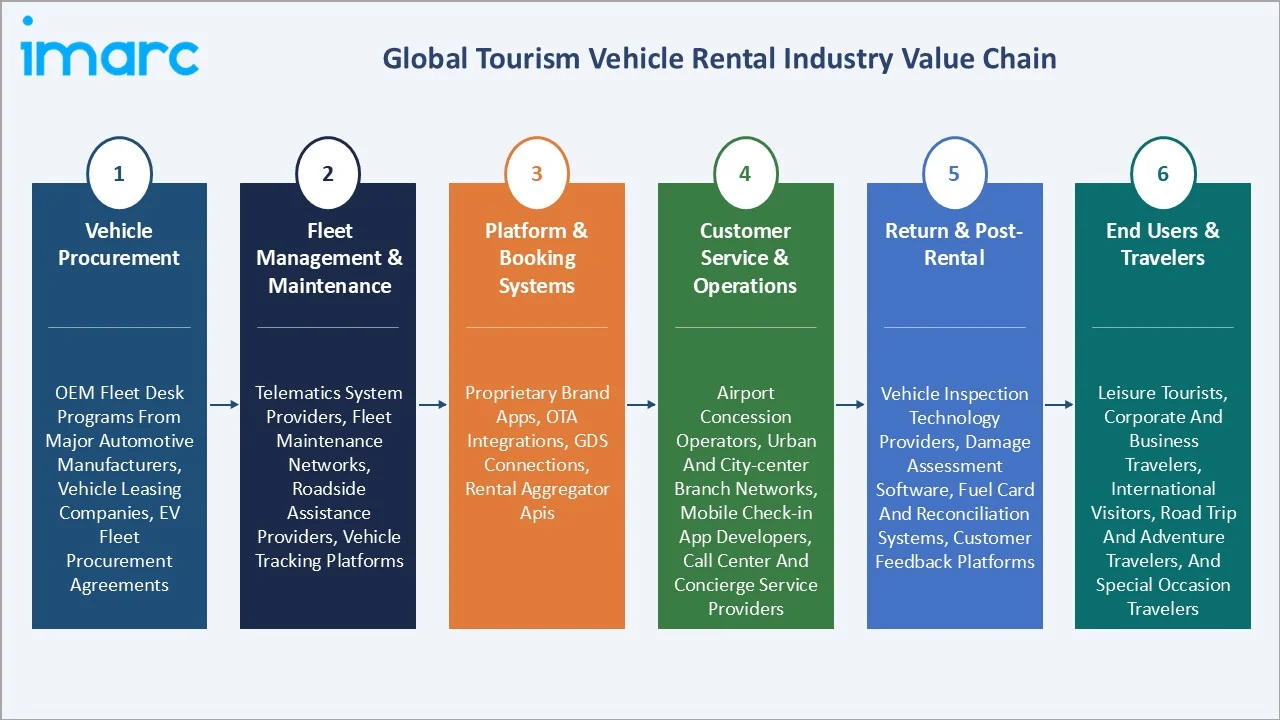Image resolution: width=1280 pixels, height=720 pixels.
Task: Click the 'Platform & Booking Systems' heading
Action: click(x=537, y=258)
